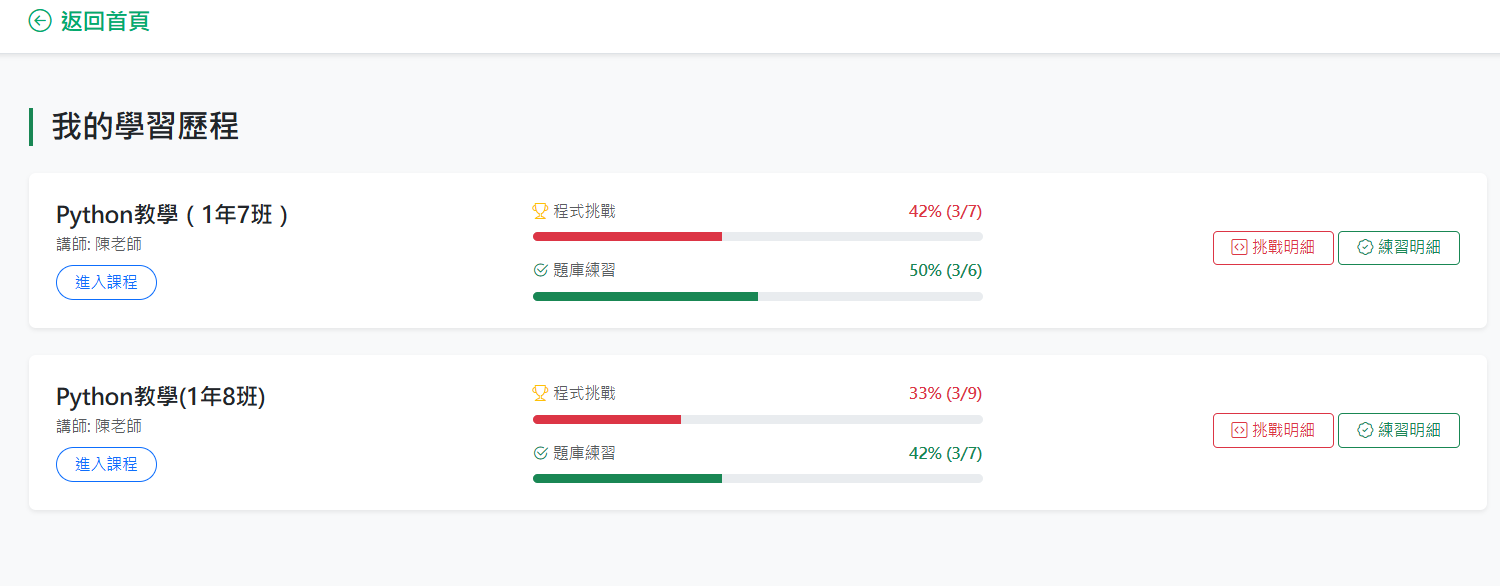Screen dimensions: 1500x586
Task: Click the green 題庫練習 progress bar for 1年7班
Action: point(645,297)
